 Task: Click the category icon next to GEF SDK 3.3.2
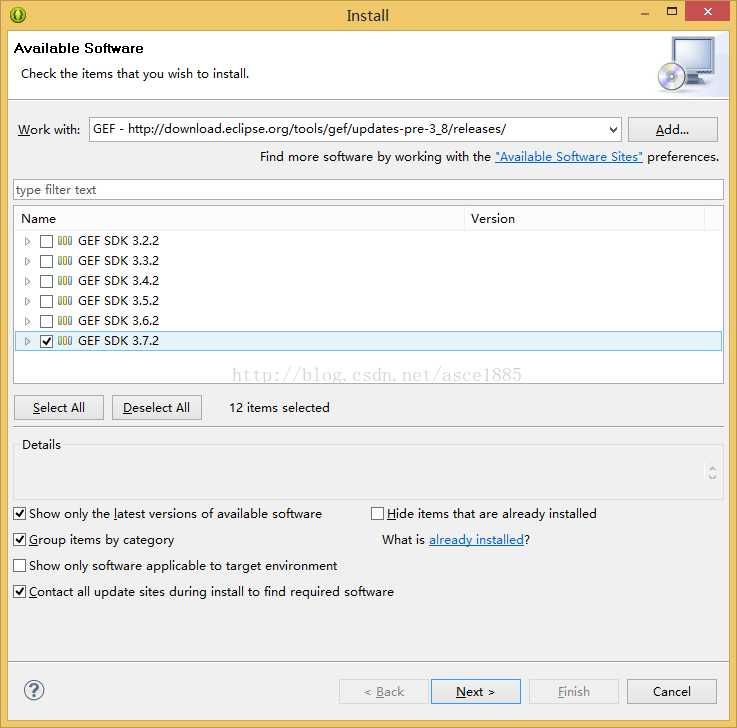(x=65, y=261)
